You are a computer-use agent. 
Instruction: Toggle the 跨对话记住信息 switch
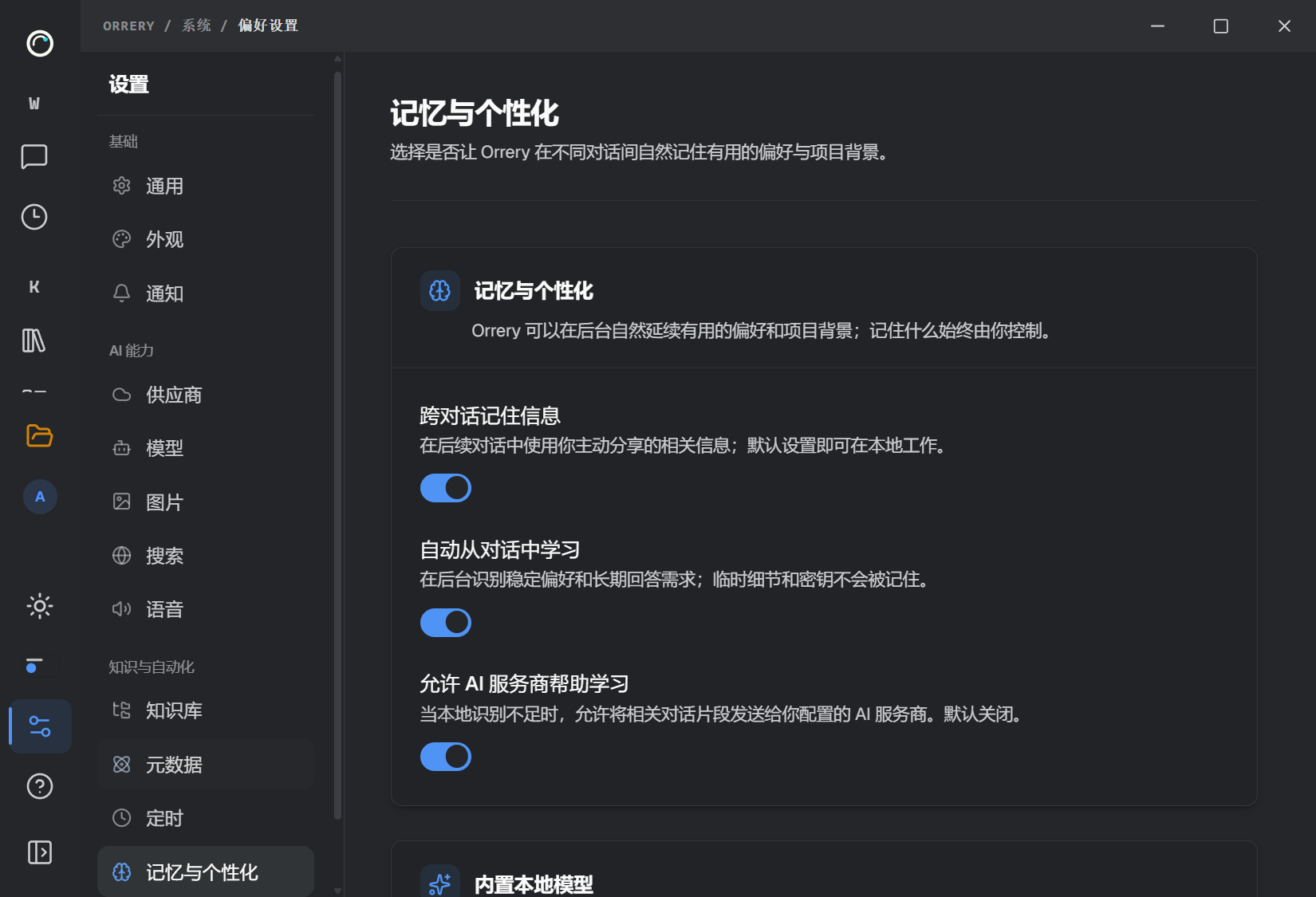click(446, 488)
